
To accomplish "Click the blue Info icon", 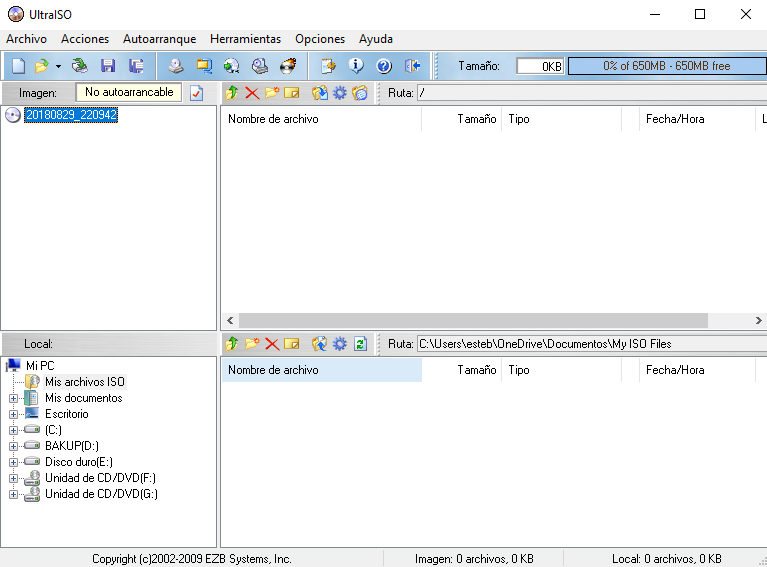I will tap(356, 66).
